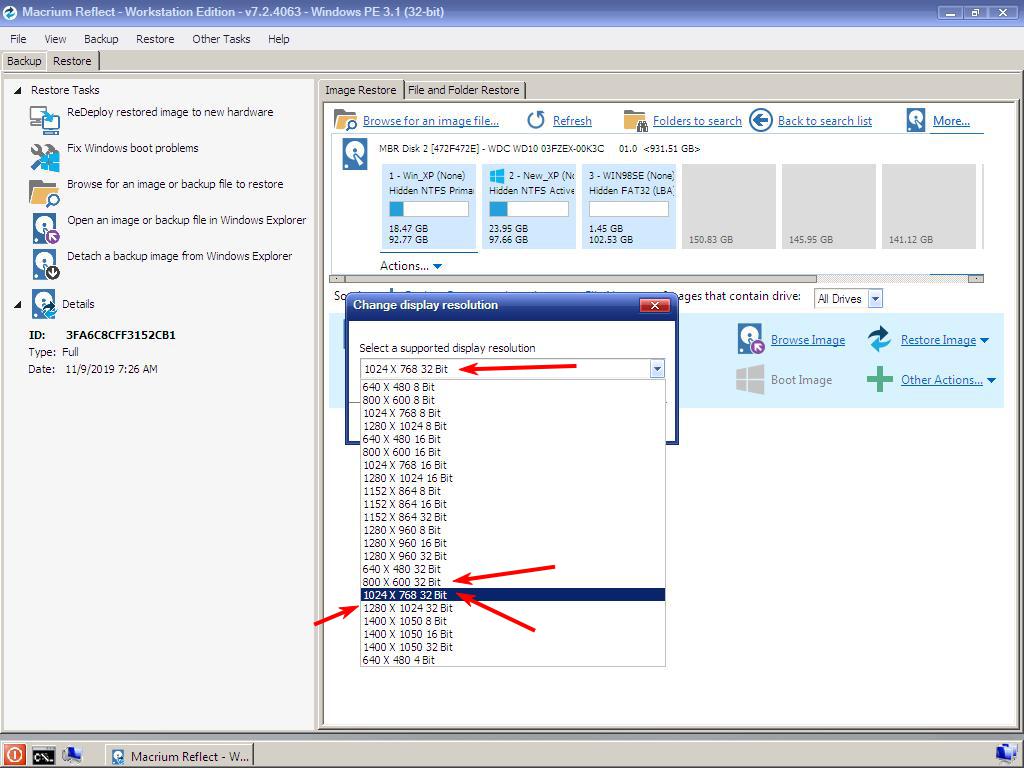Select the Win_XP partition tile
Screen dimensions: 1024x768
point(428,206)
